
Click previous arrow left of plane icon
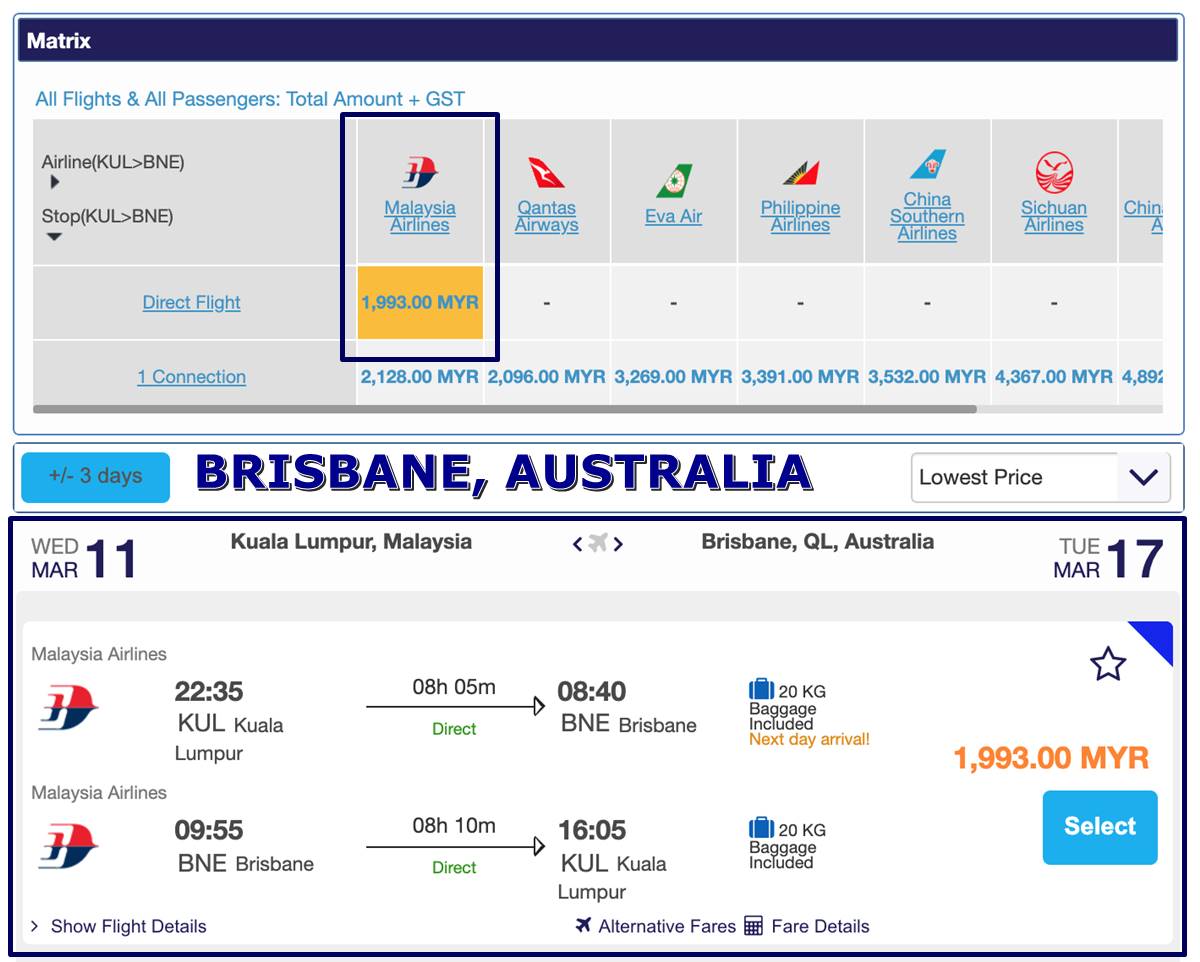click(x=577, y=544)
